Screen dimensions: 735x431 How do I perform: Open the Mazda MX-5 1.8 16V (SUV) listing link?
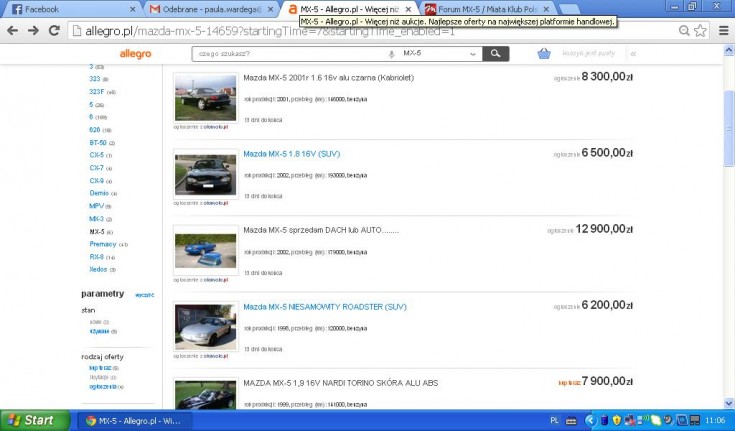(292, 154)
